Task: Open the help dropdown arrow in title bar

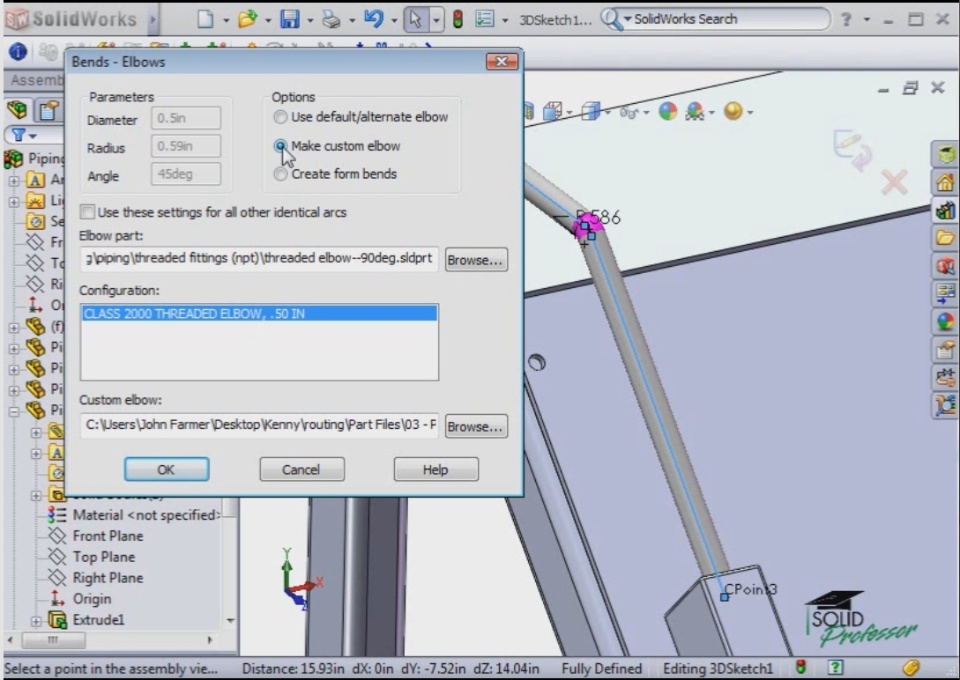Action: pos(866,20)
